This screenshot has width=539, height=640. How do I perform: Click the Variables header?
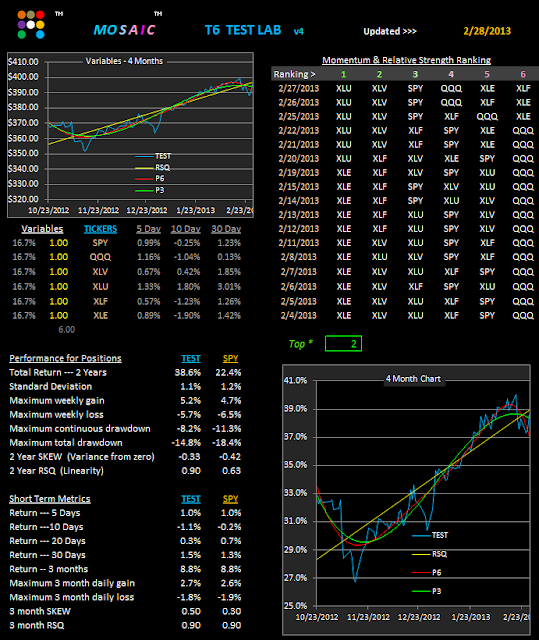(x=42, y=229)
